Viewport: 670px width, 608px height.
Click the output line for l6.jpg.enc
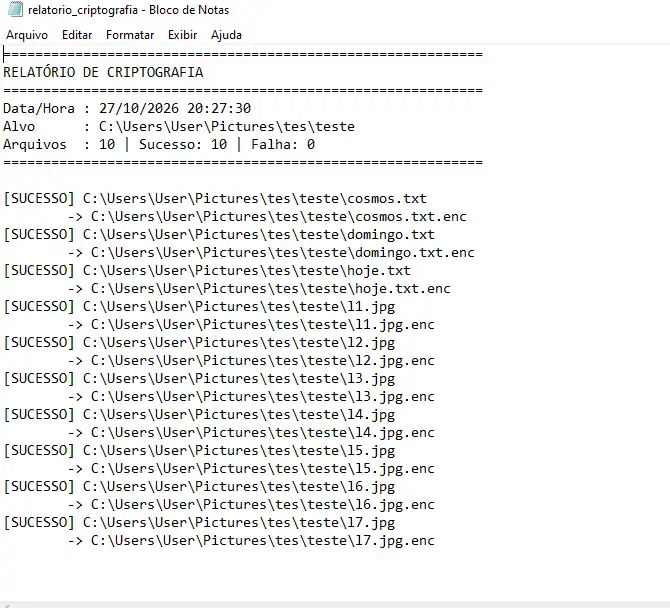[x=251, y=505]
